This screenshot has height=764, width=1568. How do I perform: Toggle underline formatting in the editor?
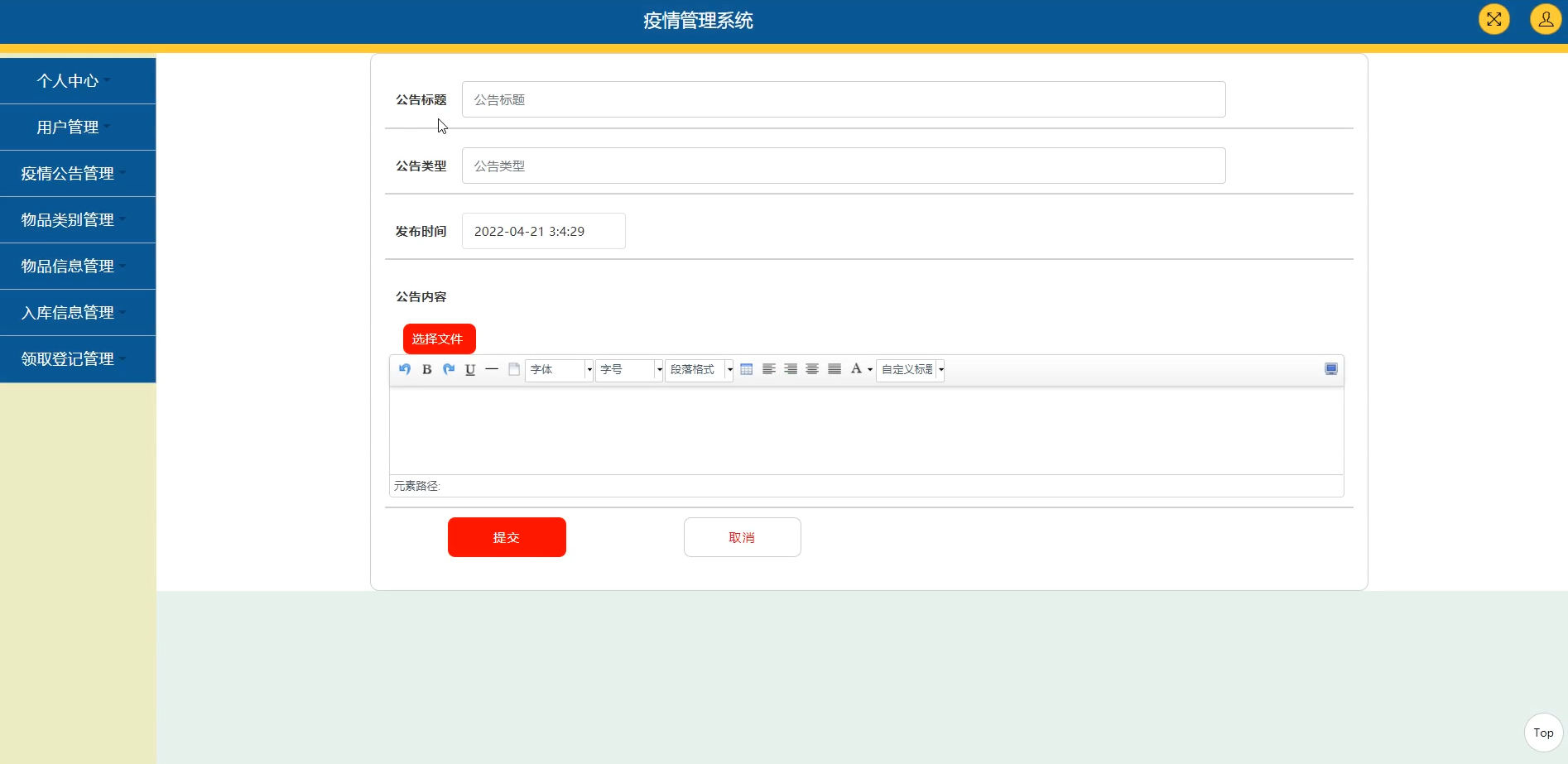pyautogui.click(x=470, y=369)
